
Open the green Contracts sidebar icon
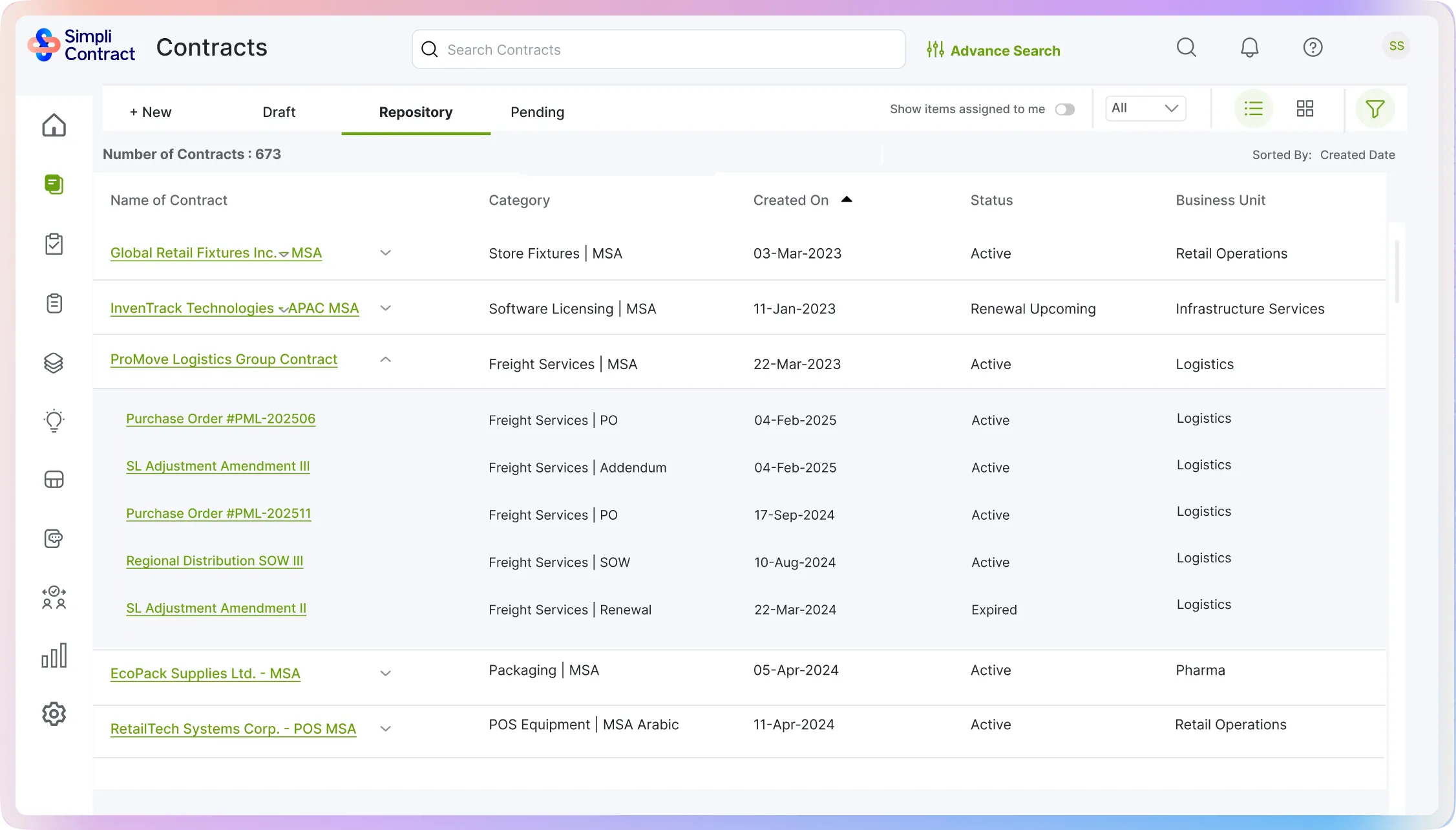coord(54,184)
